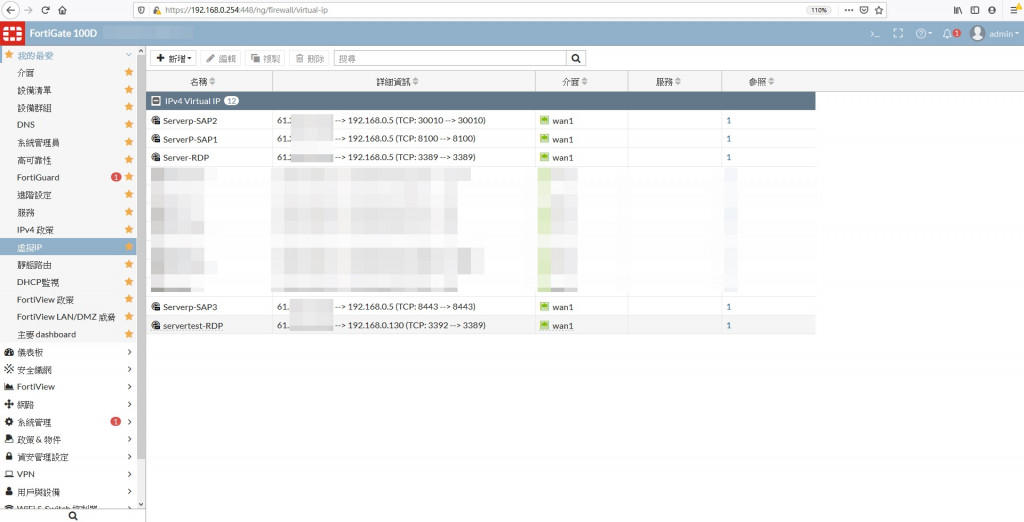Image resolution: width=1024 pixels, height=522 pixels.
Task: Expand the 網路 network menu section
Action: coord(69,404)
